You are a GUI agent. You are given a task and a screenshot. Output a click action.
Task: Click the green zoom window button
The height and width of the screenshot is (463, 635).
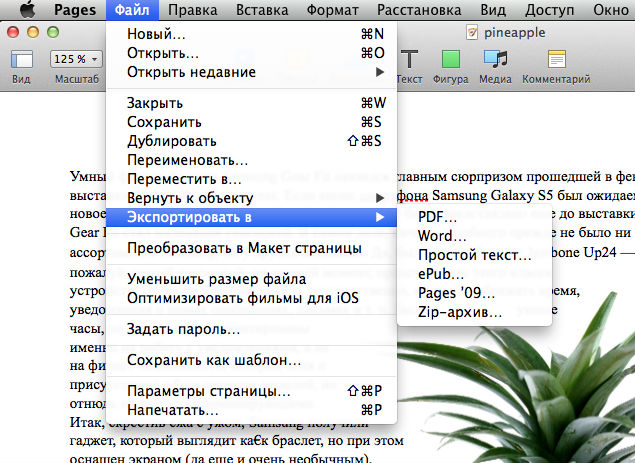(53, 32)
